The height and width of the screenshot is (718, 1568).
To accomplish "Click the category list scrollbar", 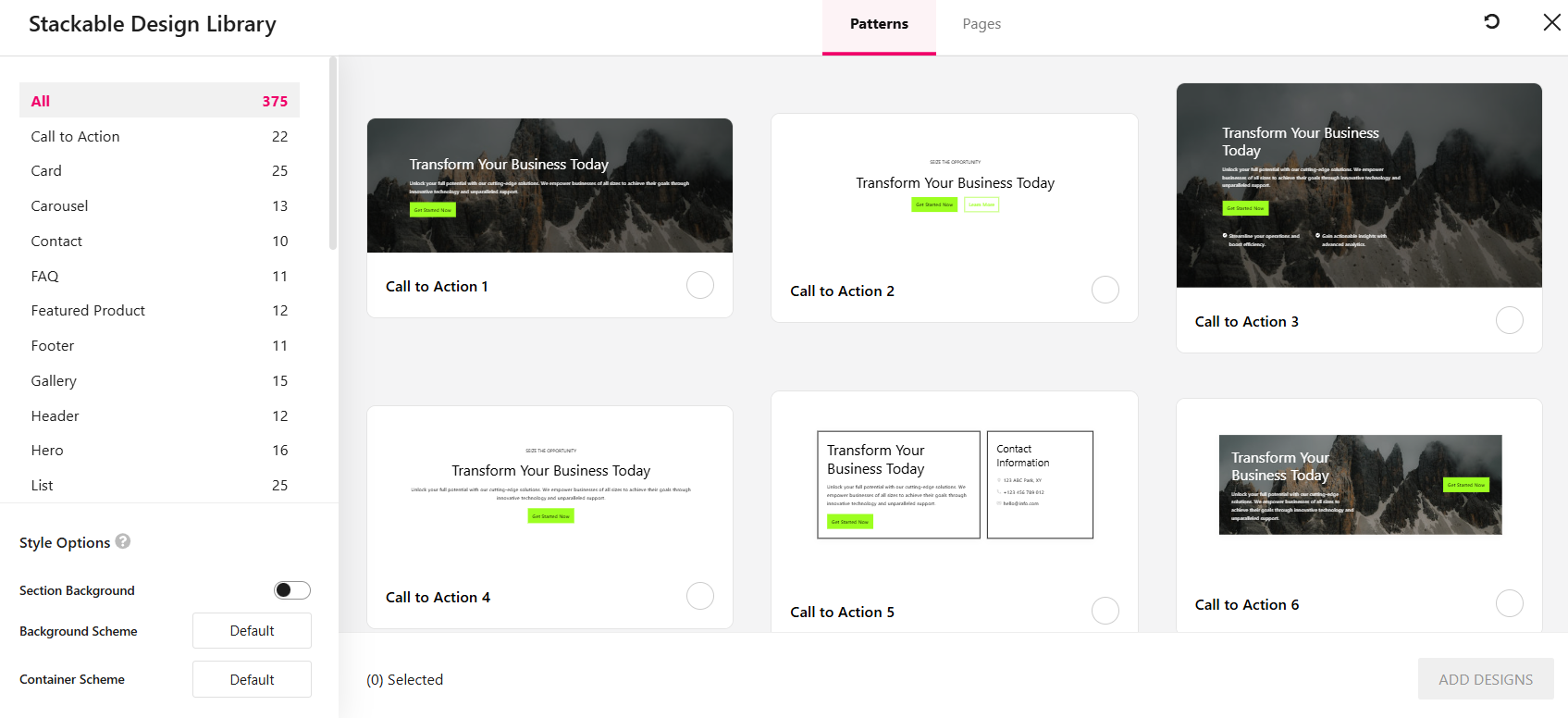I will [x=333, y=154].
